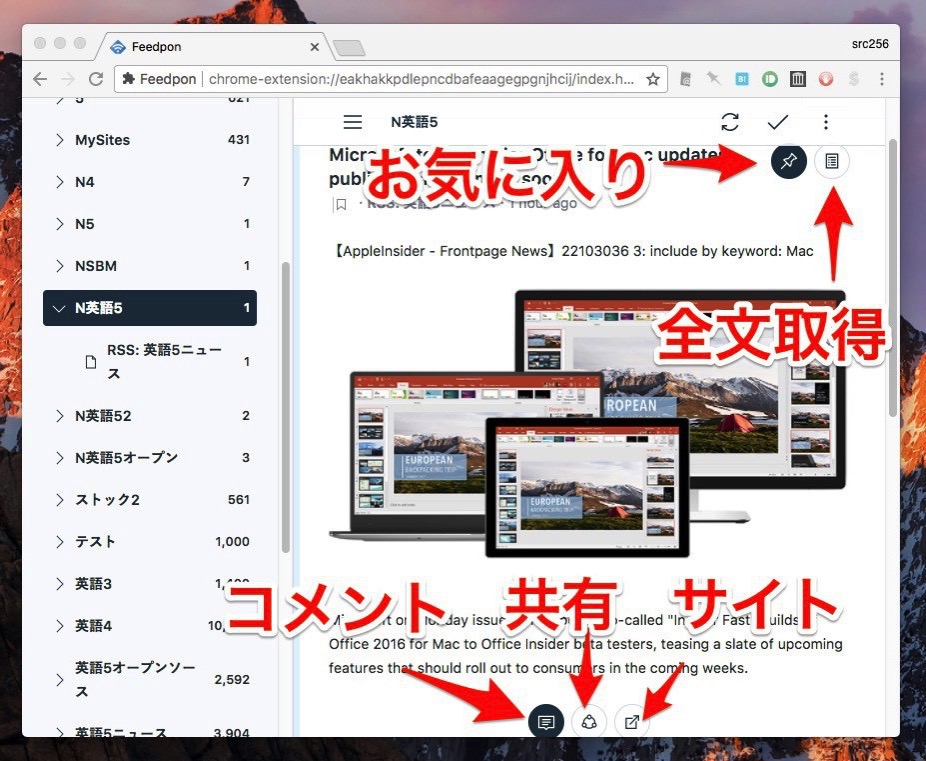Close the Feedpon tab
The height and width of the screenshot is (761, 926).
coord(315,47)
